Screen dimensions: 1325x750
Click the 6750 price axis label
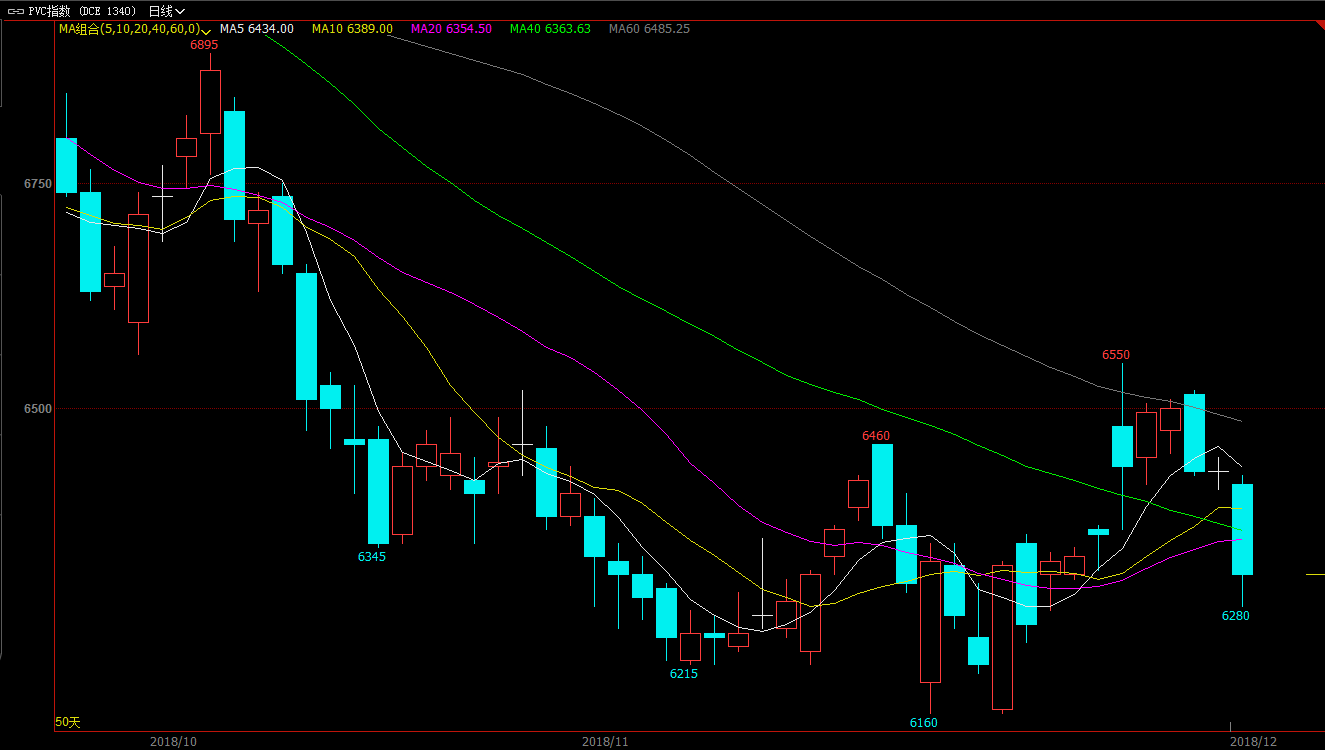pyautogui.click(x=38, y=184)
